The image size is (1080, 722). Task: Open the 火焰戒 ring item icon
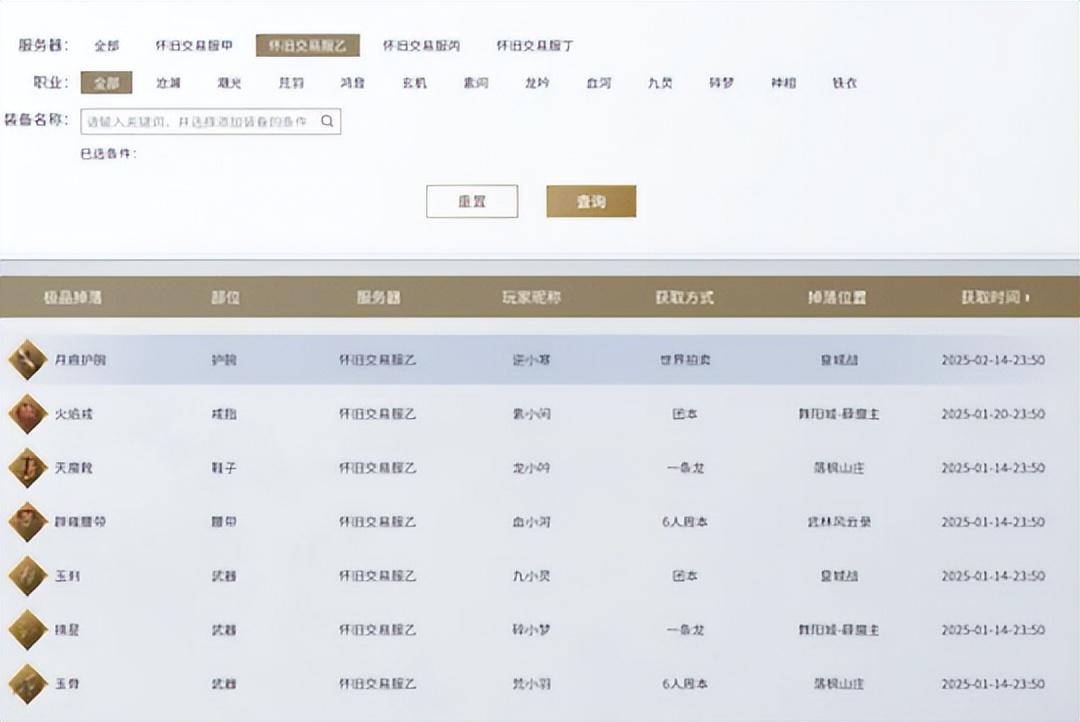pos(27,413)
